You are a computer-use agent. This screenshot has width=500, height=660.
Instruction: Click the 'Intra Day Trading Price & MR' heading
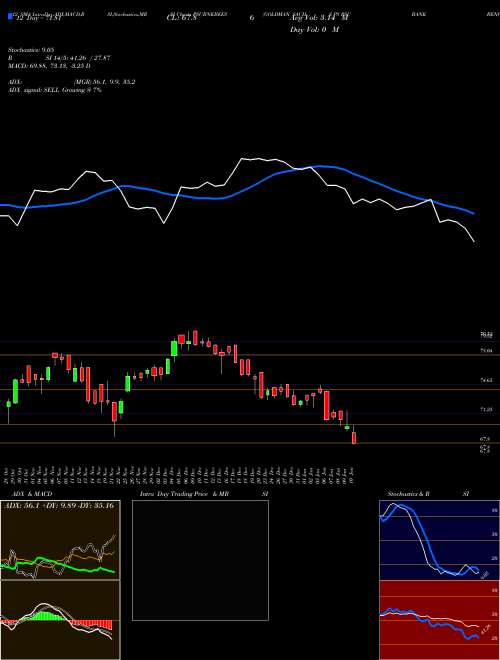coord(184,494)
